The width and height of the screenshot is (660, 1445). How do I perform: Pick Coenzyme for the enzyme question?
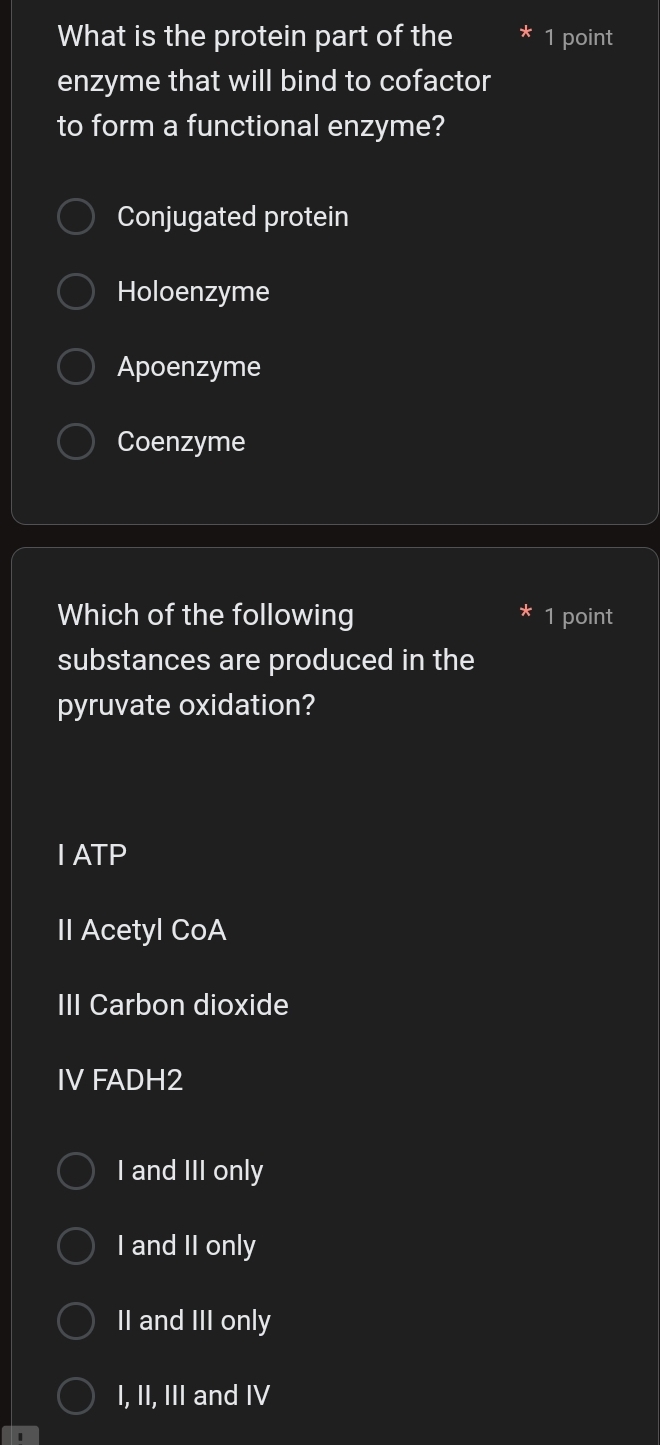click(x=76, y=441)
